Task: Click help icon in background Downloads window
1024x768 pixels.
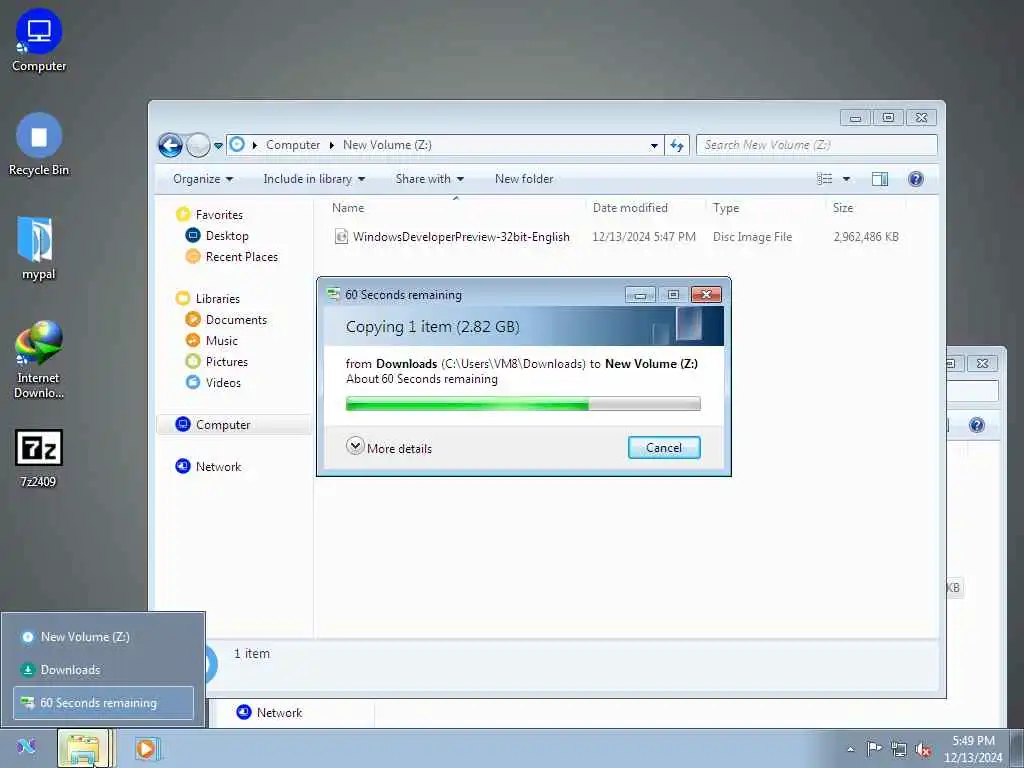Action: 976,425
